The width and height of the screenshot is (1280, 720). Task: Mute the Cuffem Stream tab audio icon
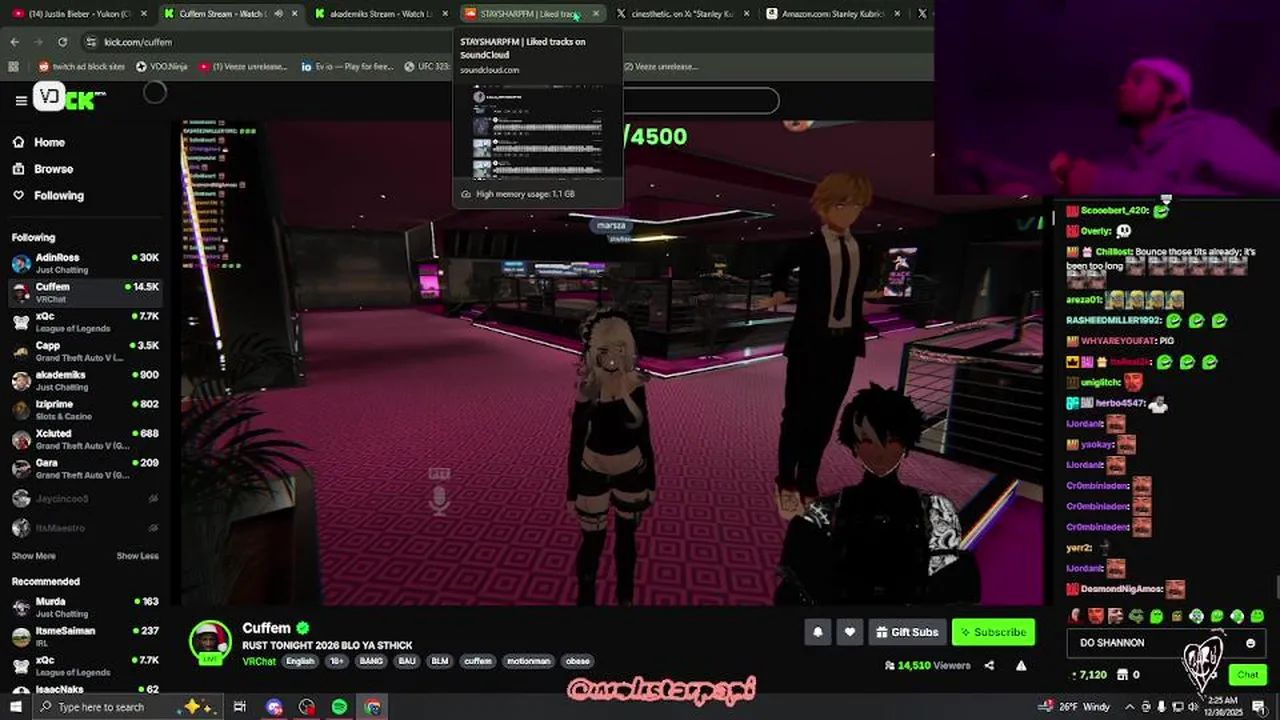click(278, 14)
